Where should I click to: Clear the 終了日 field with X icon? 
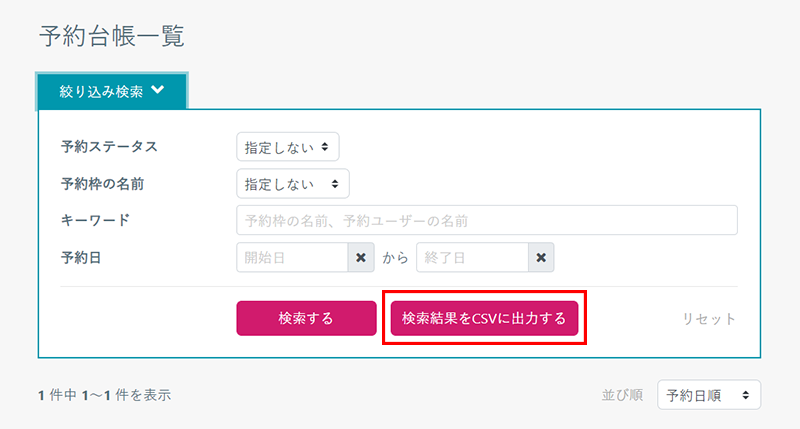tap(541, 258)
